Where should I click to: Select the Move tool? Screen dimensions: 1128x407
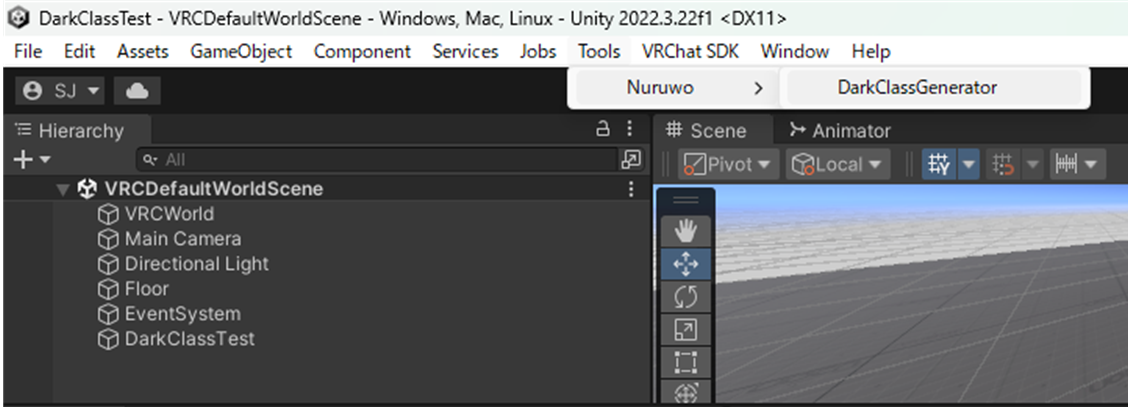click(686, 264)
